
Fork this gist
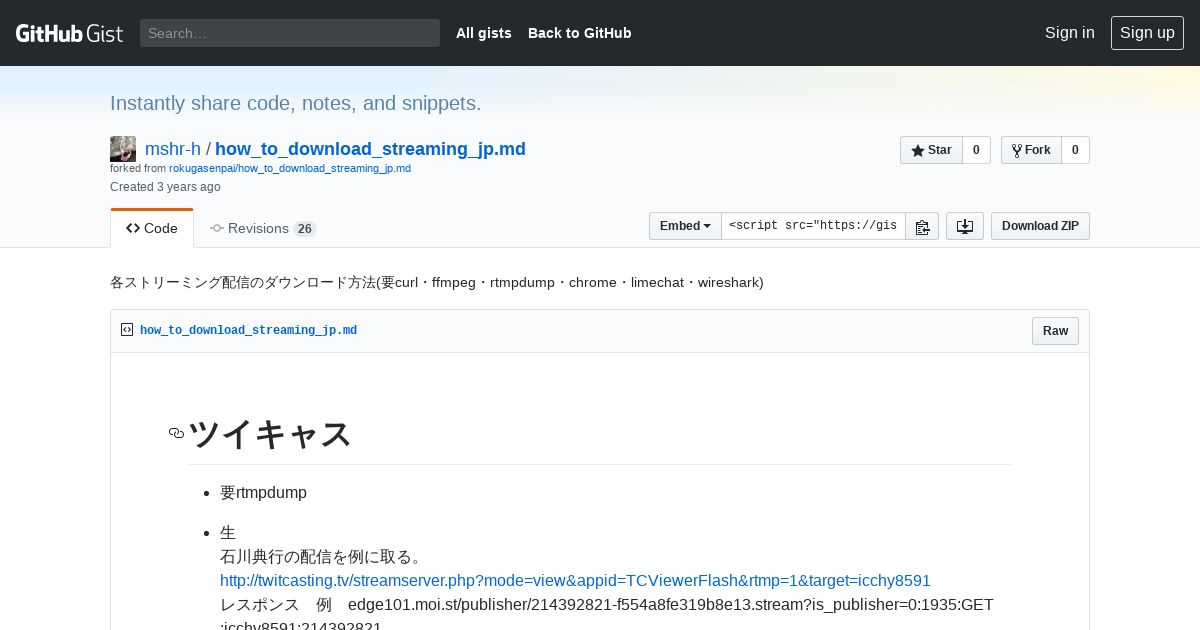1031,150
